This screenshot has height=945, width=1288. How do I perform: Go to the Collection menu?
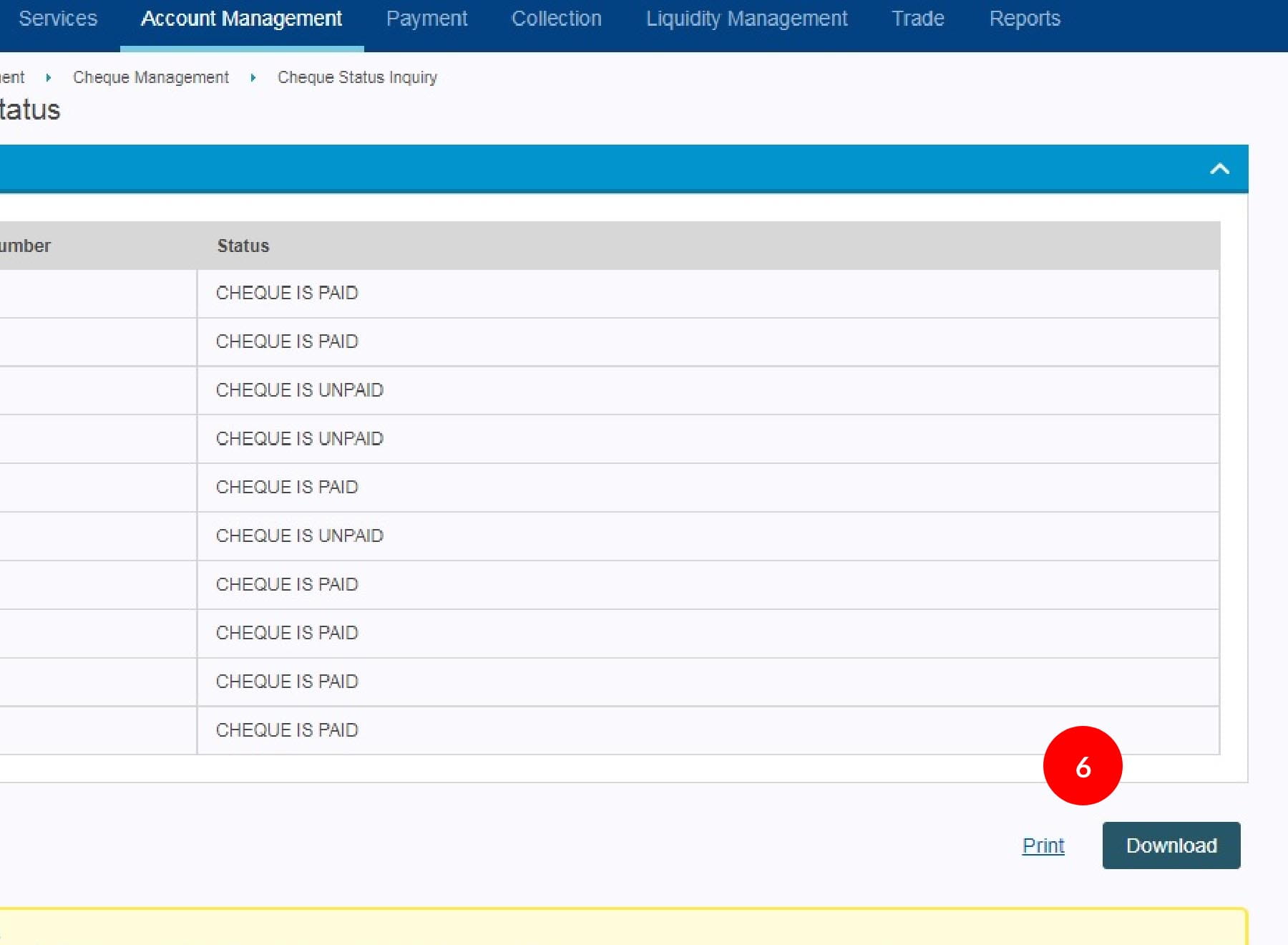[556, 19]
